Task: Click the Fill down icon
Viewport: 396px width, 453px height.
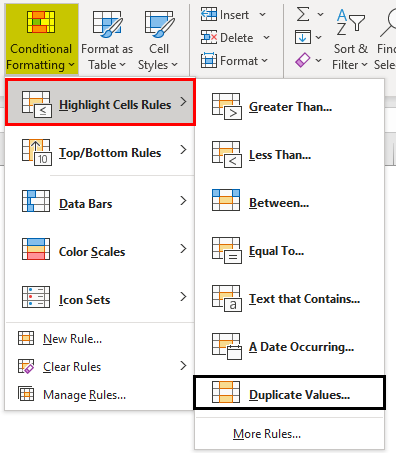Action: click(x=303, y=37)
